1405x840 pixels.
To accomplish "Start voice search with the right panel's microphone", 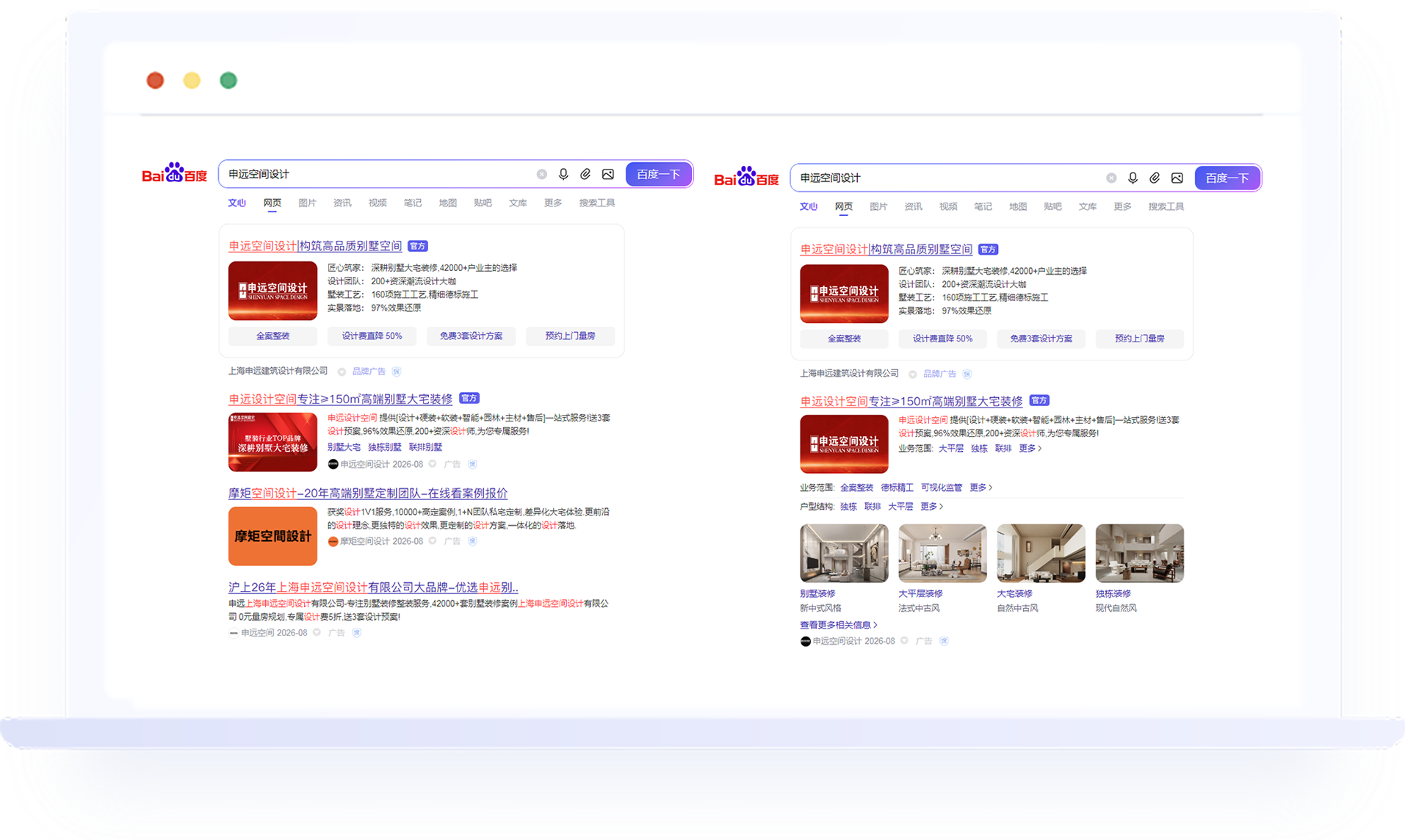I will (x=1133, y=178).
